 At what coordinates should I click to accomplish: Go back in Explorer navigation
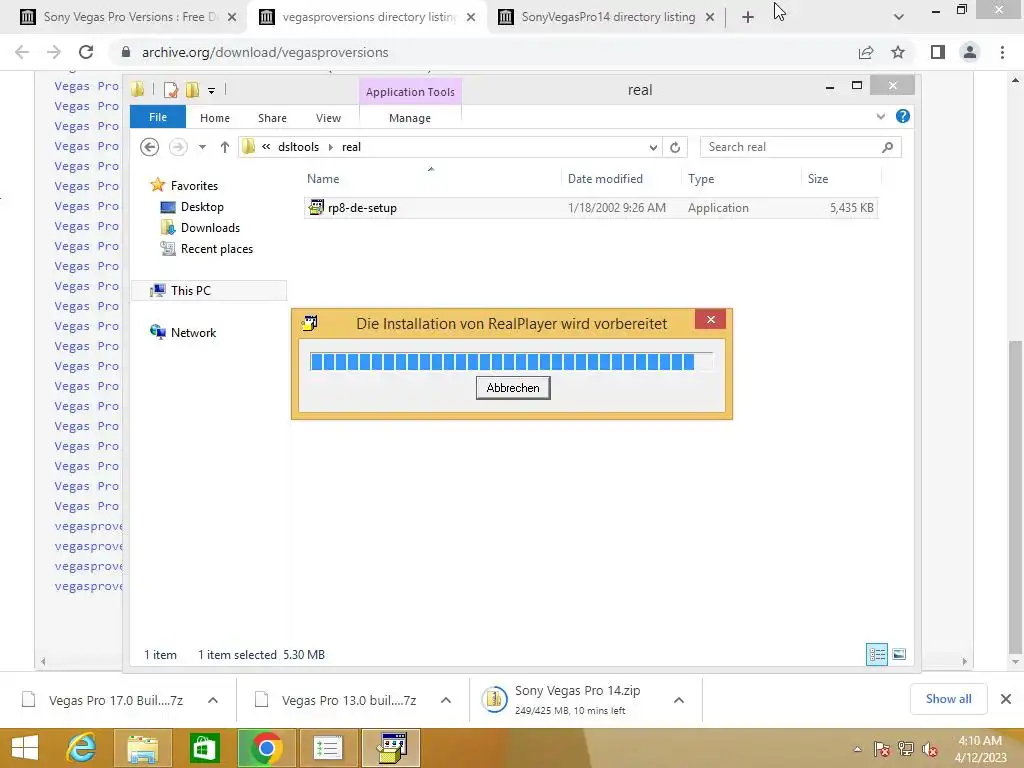click(150, 147)
